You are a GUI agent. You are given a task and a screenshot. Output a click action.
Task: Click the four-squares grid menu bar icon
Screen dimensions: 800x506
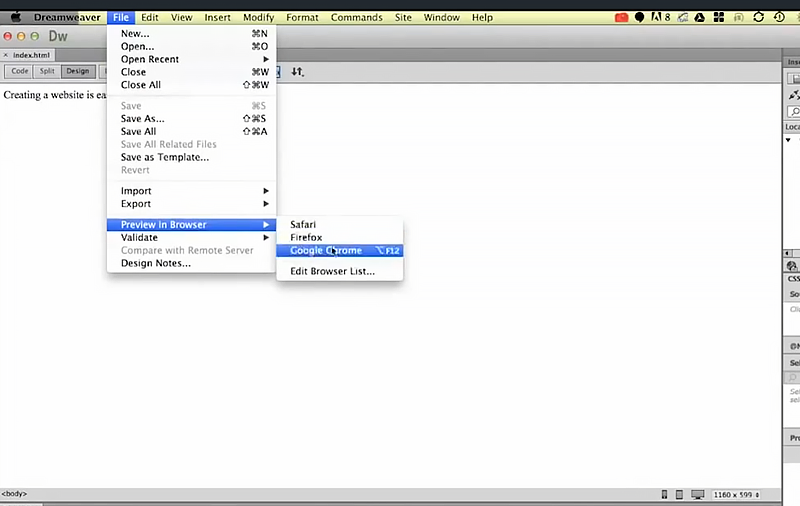click(719, 17)
